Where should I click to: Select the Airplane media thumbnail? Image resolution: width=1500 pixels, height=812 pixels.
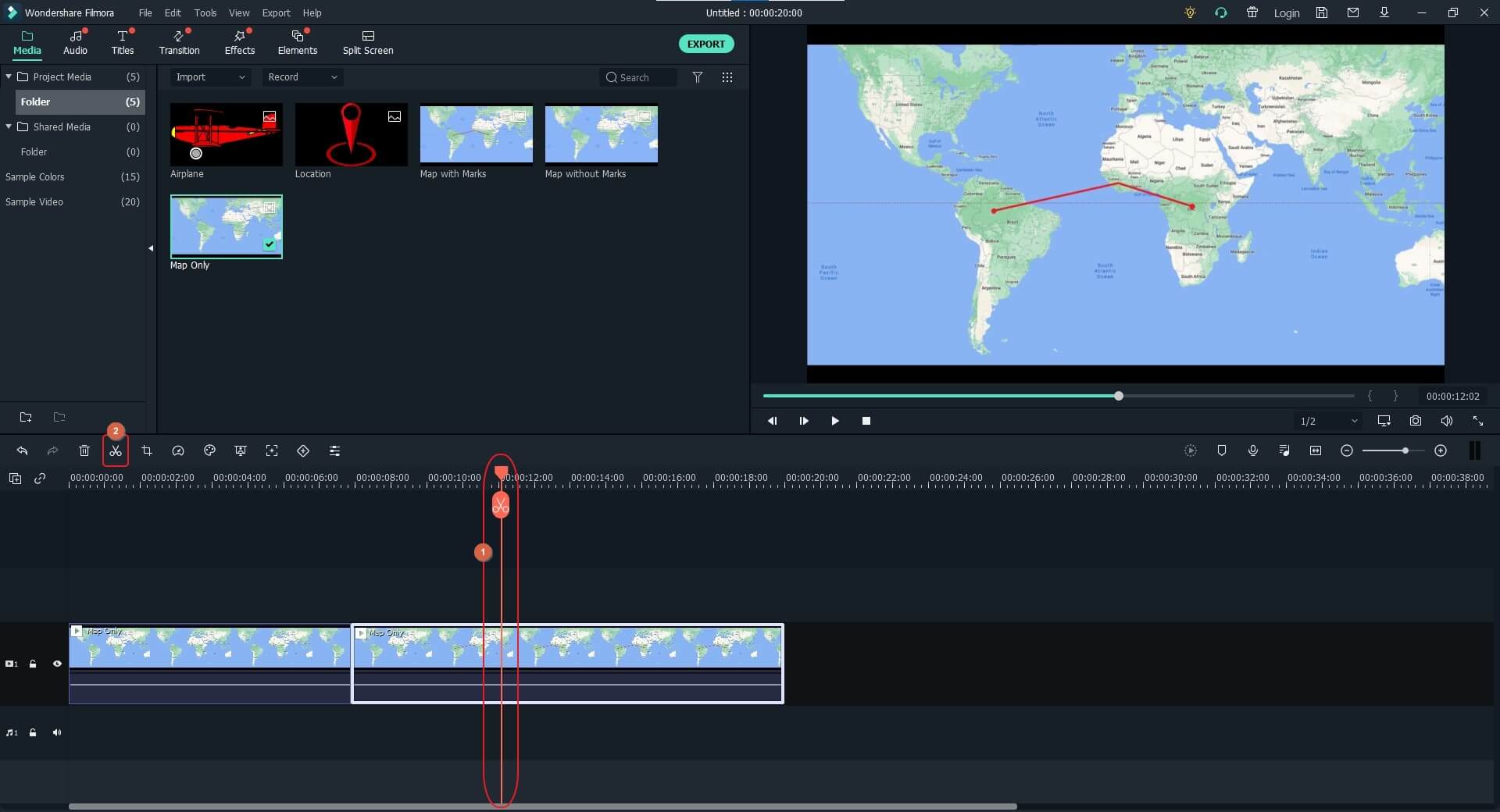click(225, 135)
